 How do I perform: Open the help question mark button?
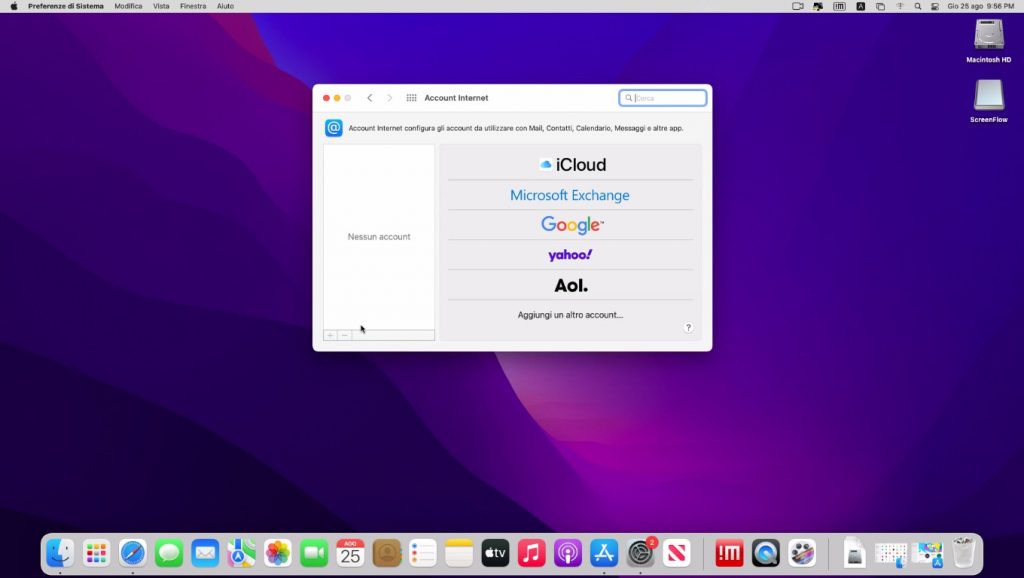688,328
